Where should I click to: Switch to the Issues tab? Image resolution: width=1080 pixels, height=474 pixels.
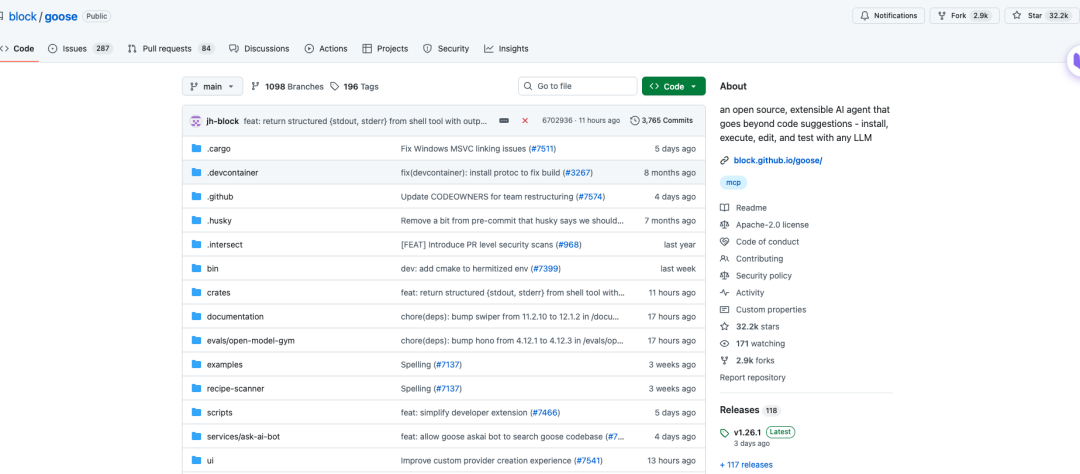(x=80, y=49)
